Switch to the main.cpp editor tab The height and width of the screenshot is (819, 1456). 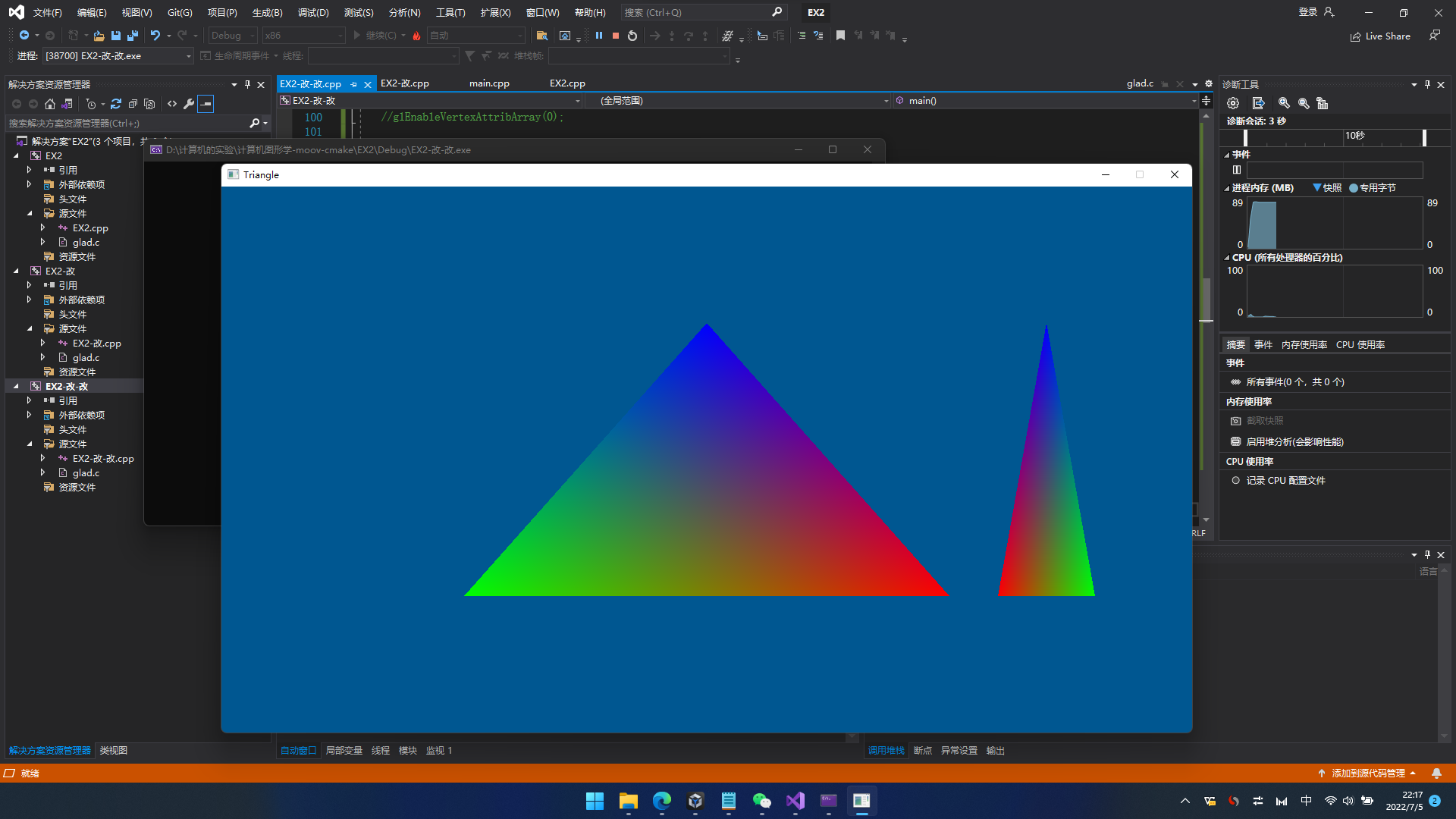pyautogui.click(x=489, y=83)
